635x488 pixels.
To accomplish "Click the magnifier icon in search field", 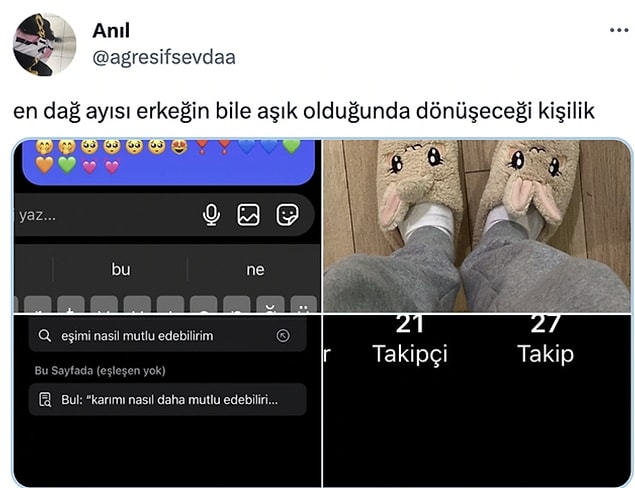I will pos(45,336).
